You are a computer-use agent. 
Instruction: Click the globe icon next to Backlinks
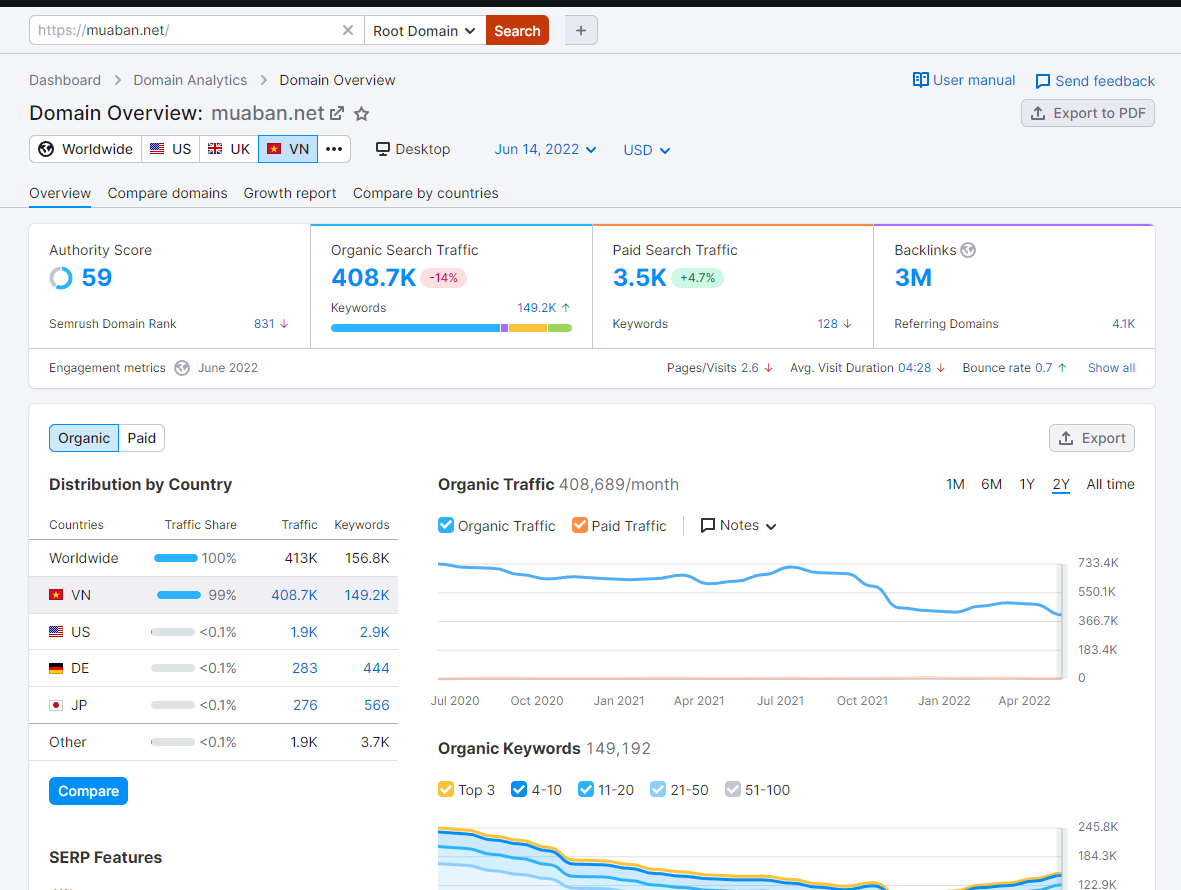pyautogui.click(x=968, y=250)
